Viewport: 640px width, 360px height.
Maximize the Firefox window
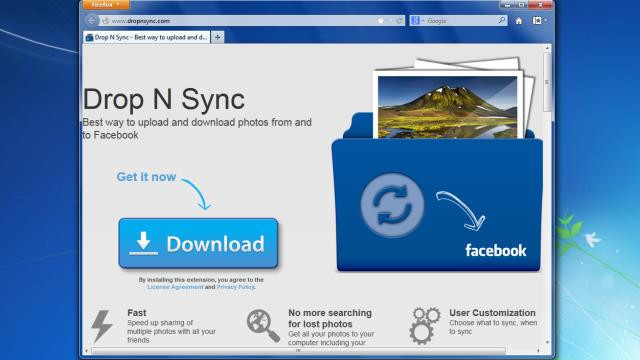(x=521, y=4)
